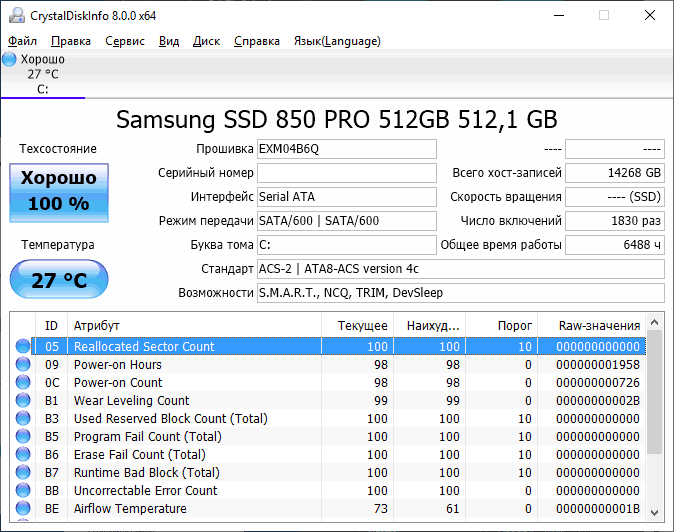Click status icon of Wear Leveling Count row
Image resolution: width=674 pixels, height=532 pixels.
click(23, 401)
